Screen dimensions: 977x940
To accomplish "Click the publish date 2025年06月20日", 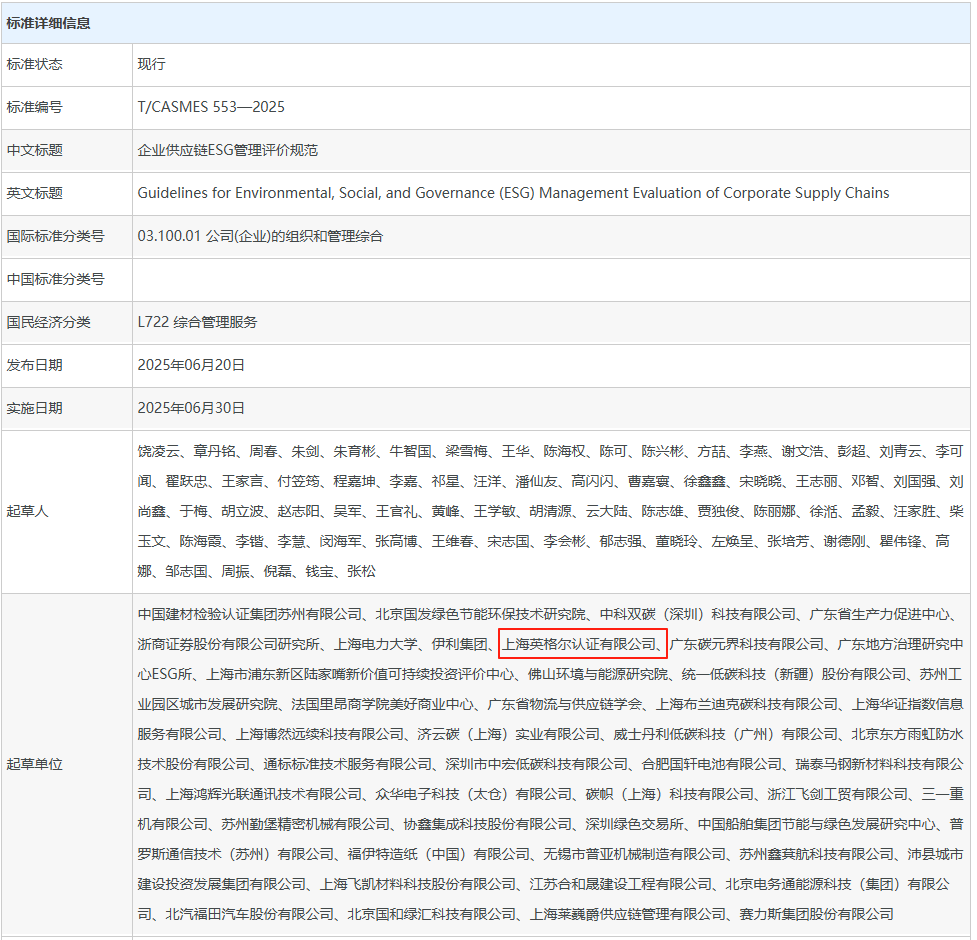I will (x=191, y=365).
